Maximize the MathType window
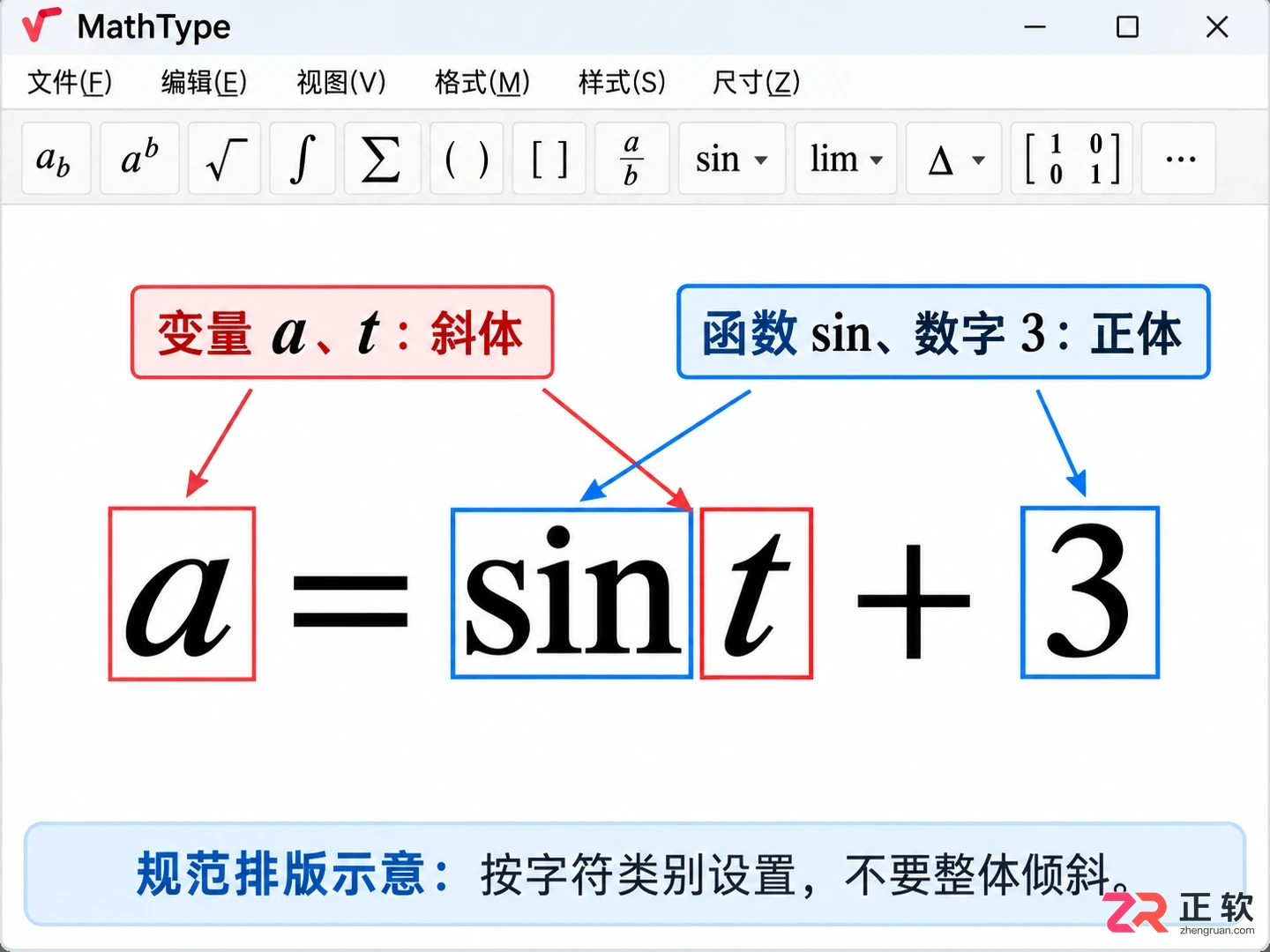The width and height of the screenshot is (1270, 952). point(1127,27)
